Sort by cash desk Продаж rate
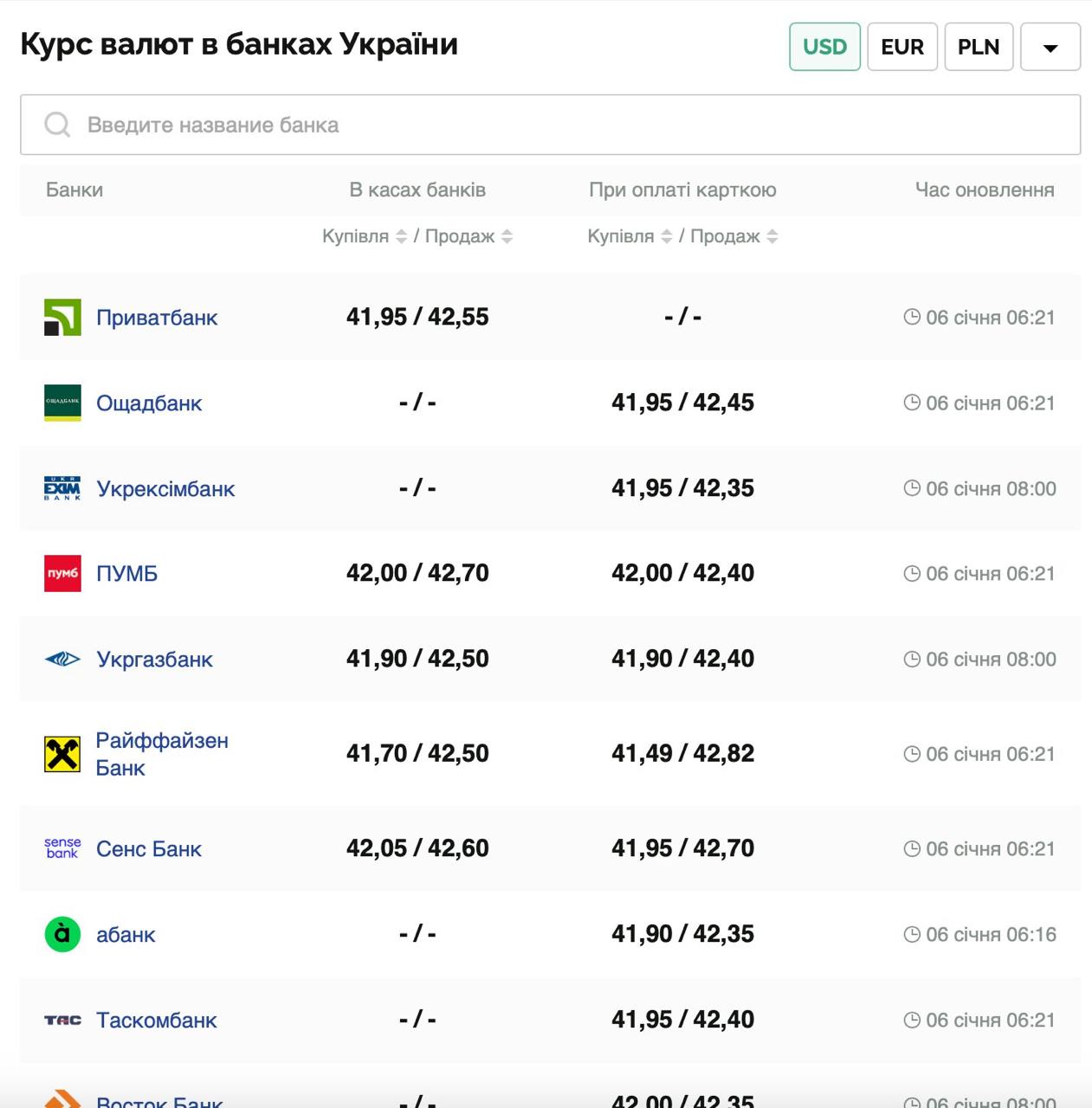This screenshot has height=1108, width=1092. coord(507,236)
